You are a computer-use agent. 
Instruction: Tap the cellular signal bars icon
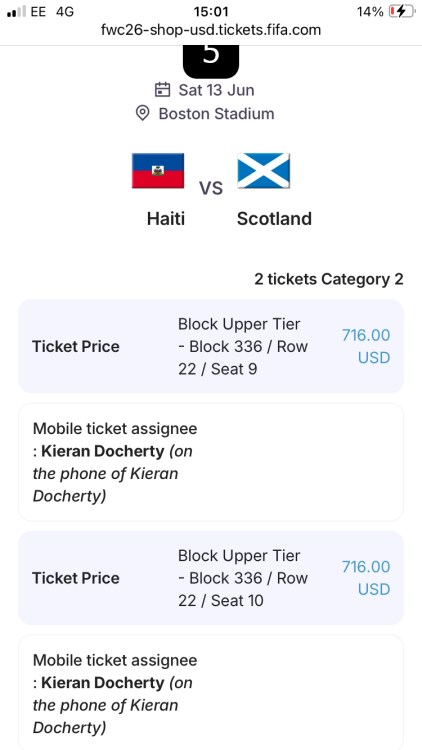coord(16,12)
